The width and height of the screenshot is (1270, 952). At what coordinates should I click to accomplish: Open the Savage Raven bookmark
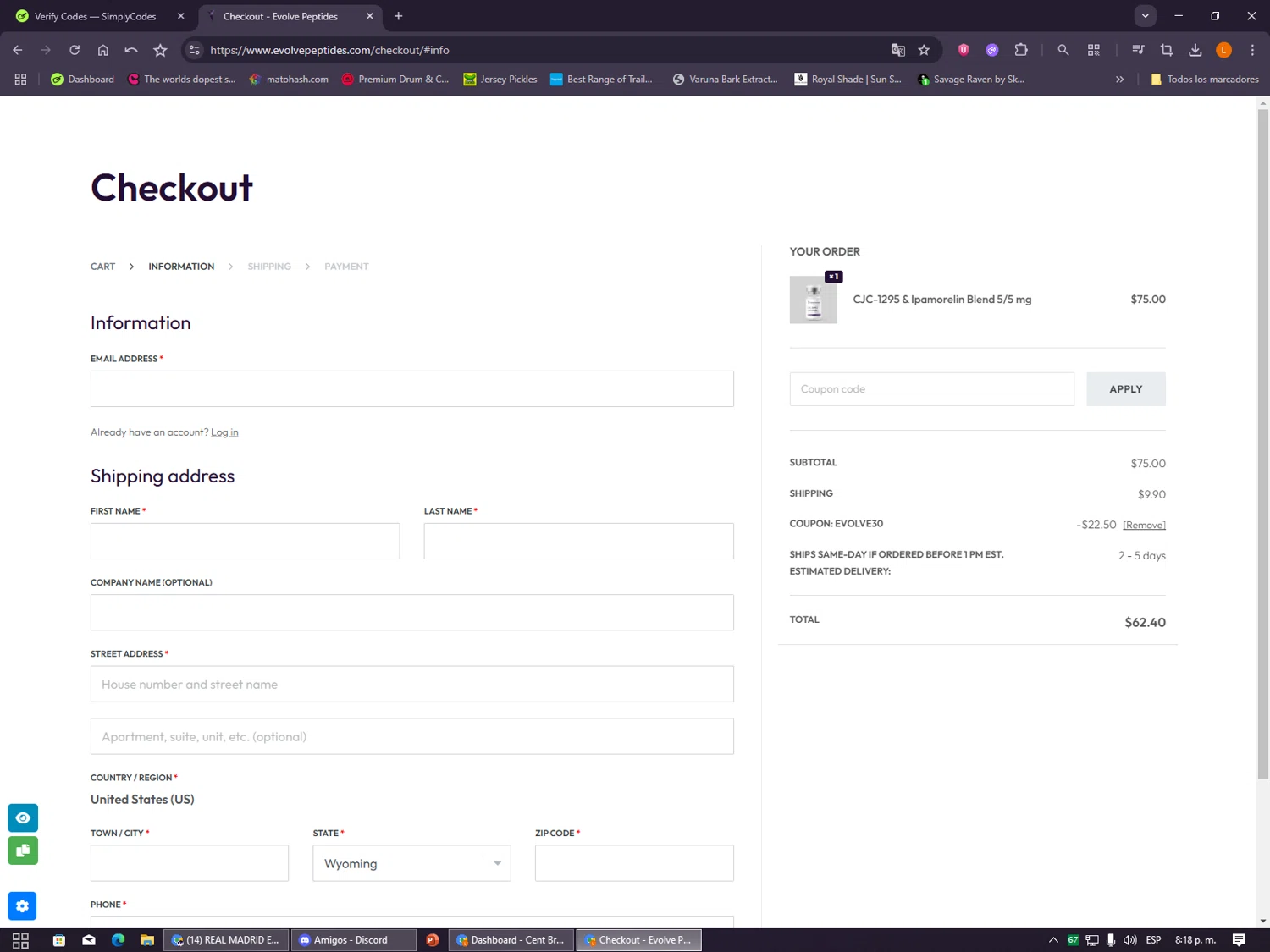tap(970, 79)
